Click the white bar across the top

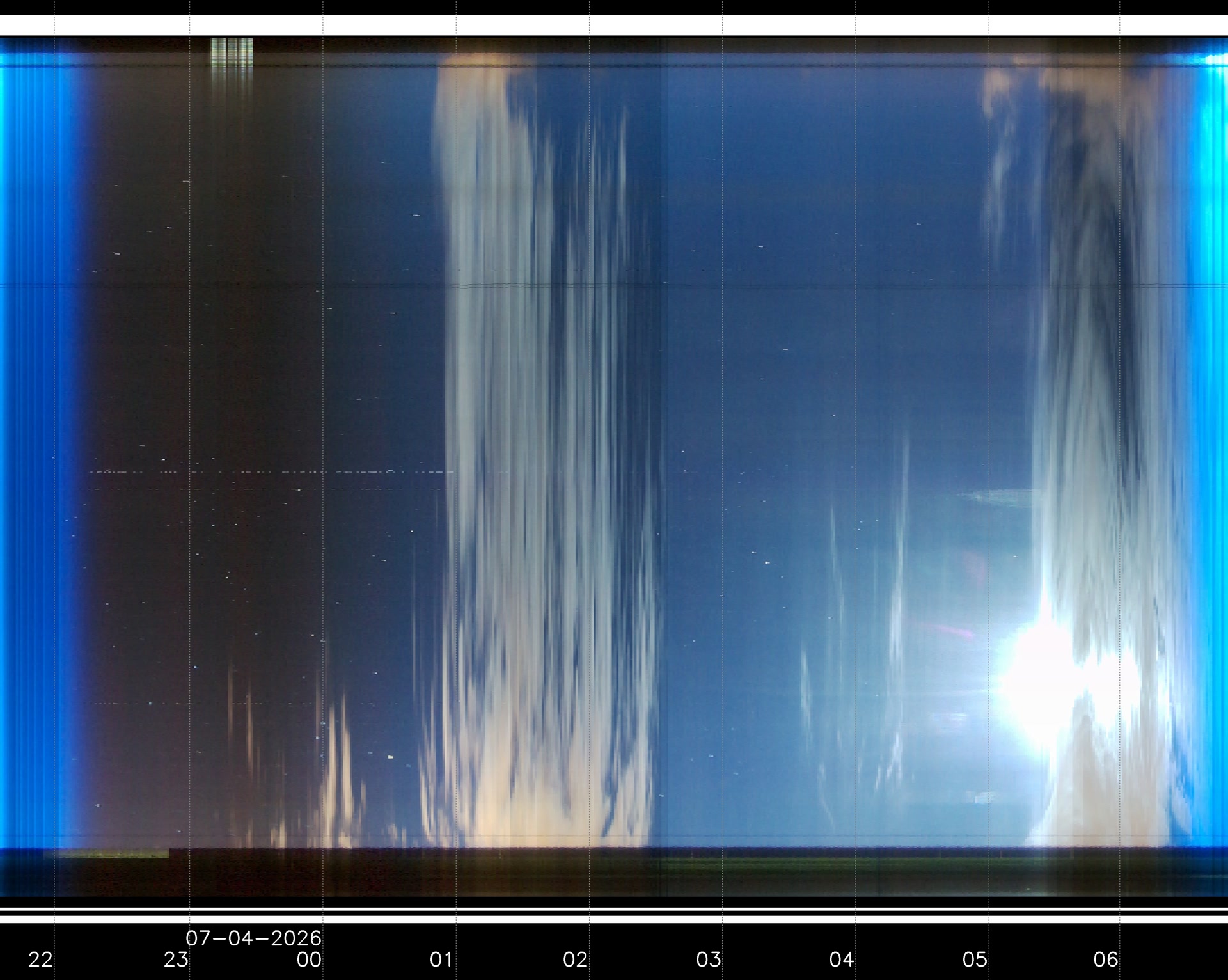pyautogui.click(x=614, y=26)
